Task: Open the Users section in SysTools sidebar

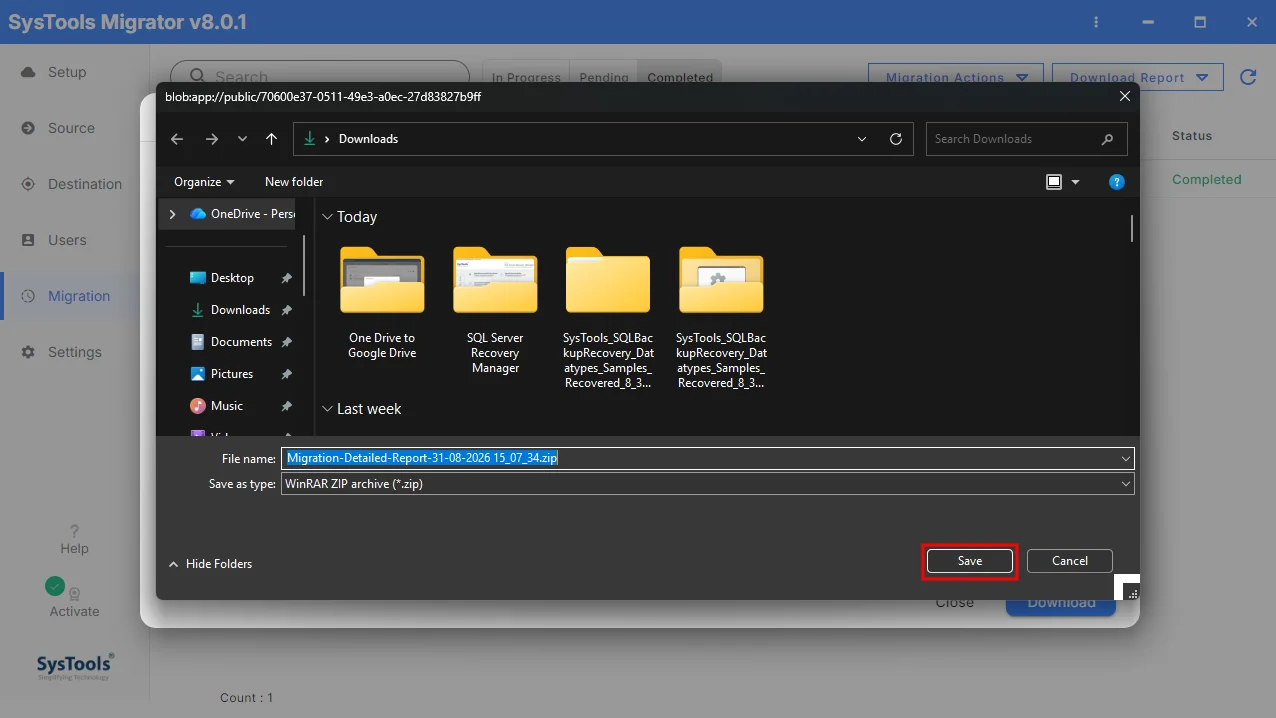Action: tap(55, 240)
